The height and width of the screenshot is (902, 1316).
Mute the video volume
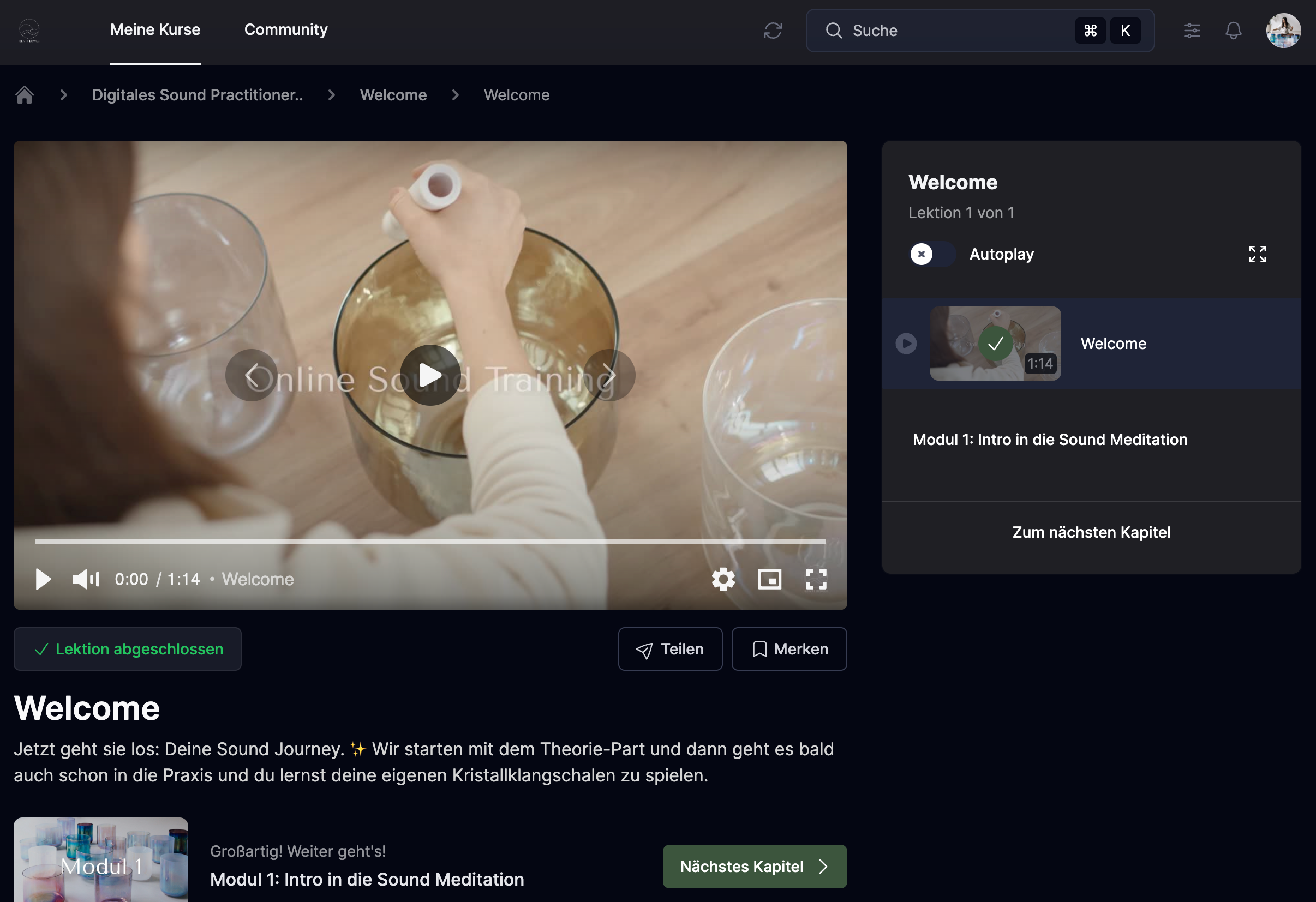point(86,579)
